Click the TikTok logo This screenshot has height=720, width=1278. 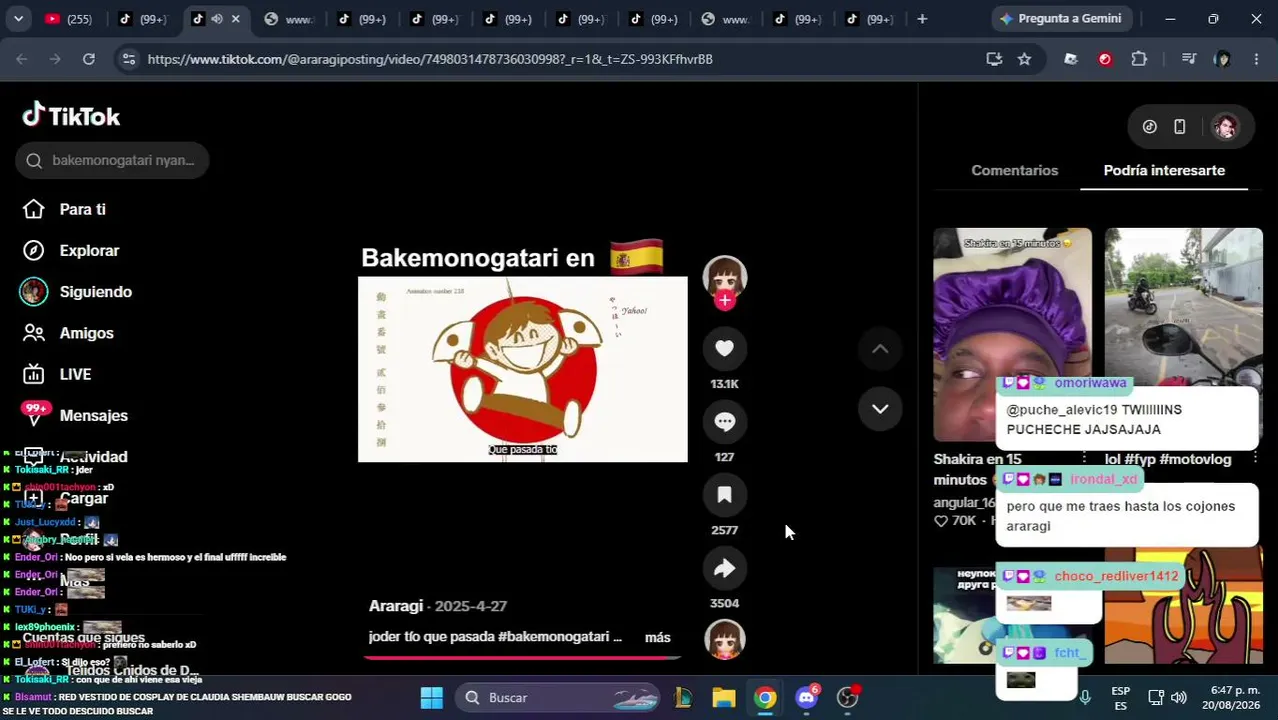point(71,116)
